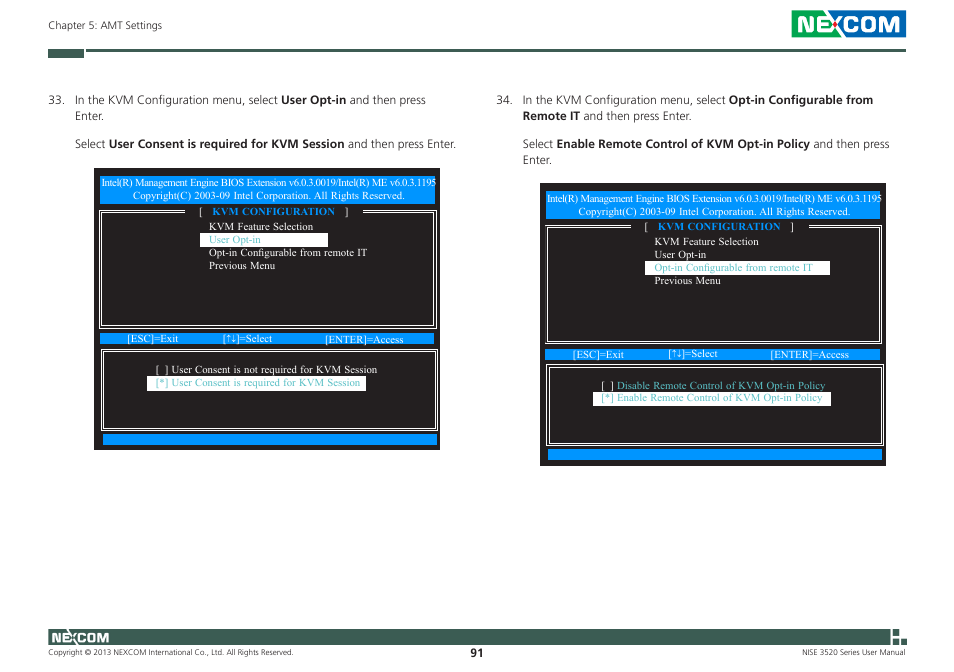
Task: Click the step 34 instruction number
Action: (504, 100)
